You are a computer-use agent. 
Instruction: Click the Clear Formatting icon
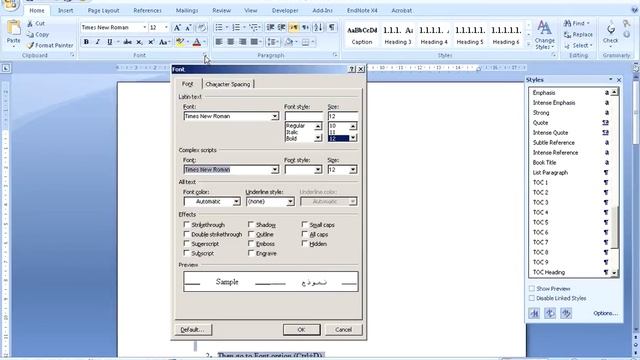point(201,28)
